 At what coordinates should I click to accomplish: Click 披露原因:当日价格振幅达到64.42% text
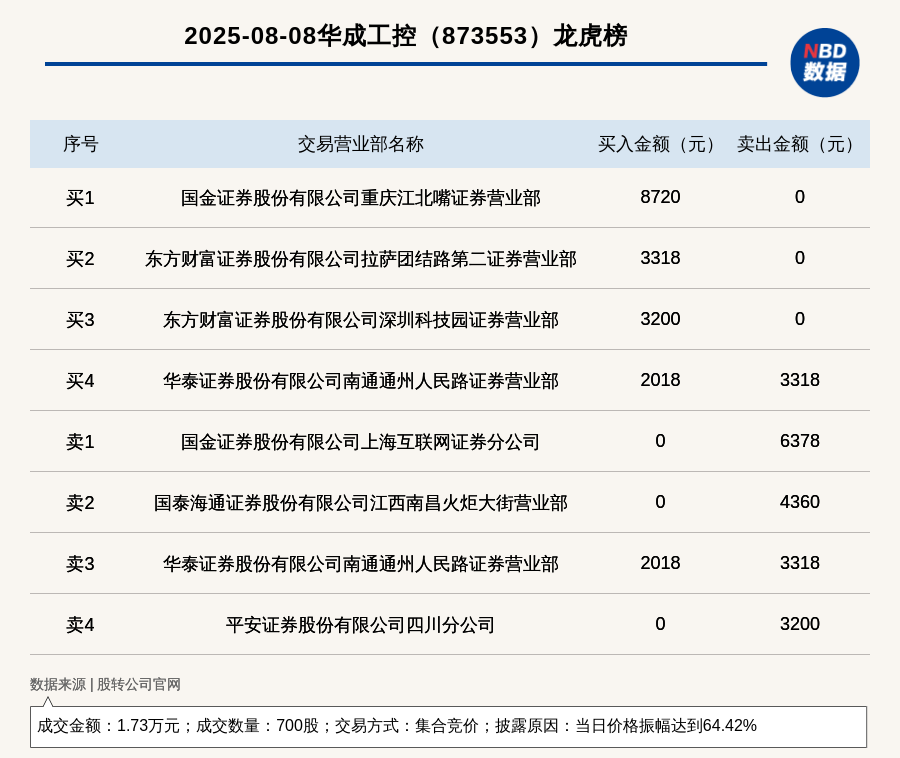(626, 726)
